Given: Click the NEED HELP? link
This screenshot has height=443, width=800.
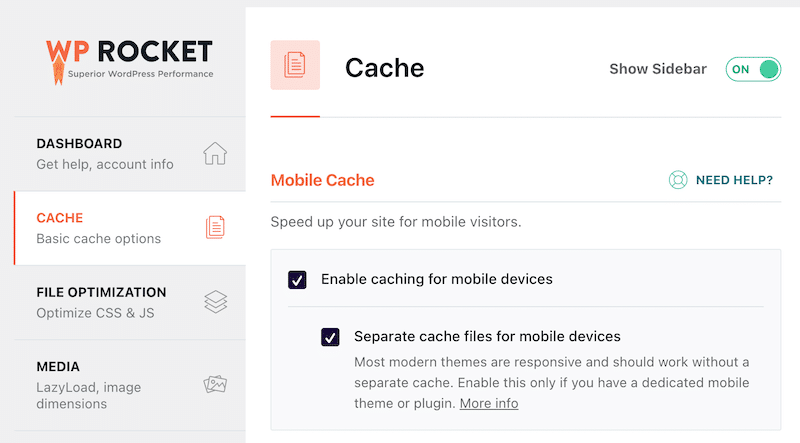Looking at the screenshot, I should 734,181.
